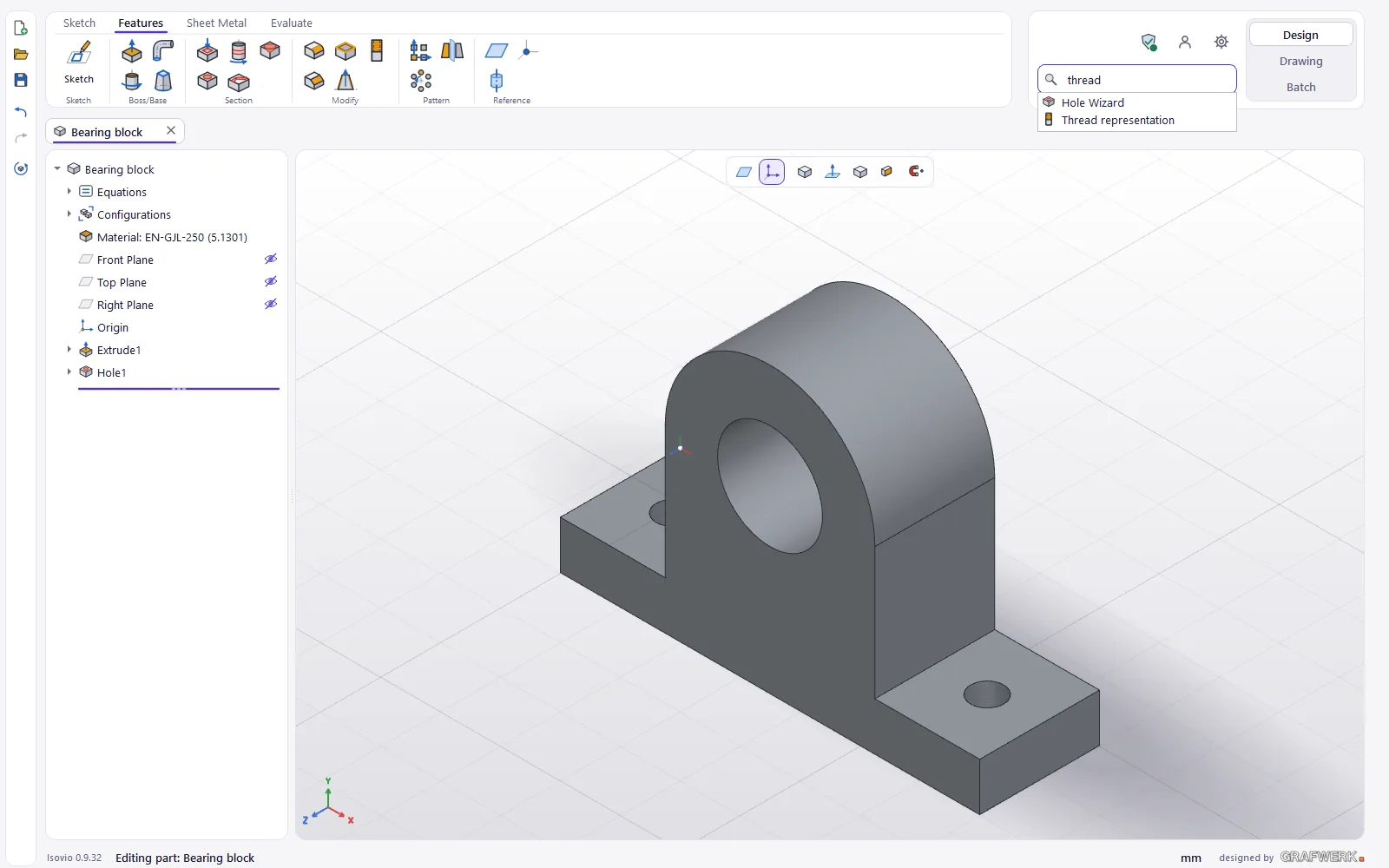This screenshot has width=1389, height=868.
Task: Open settings with the gear icon
Action: click(1221, 42)
